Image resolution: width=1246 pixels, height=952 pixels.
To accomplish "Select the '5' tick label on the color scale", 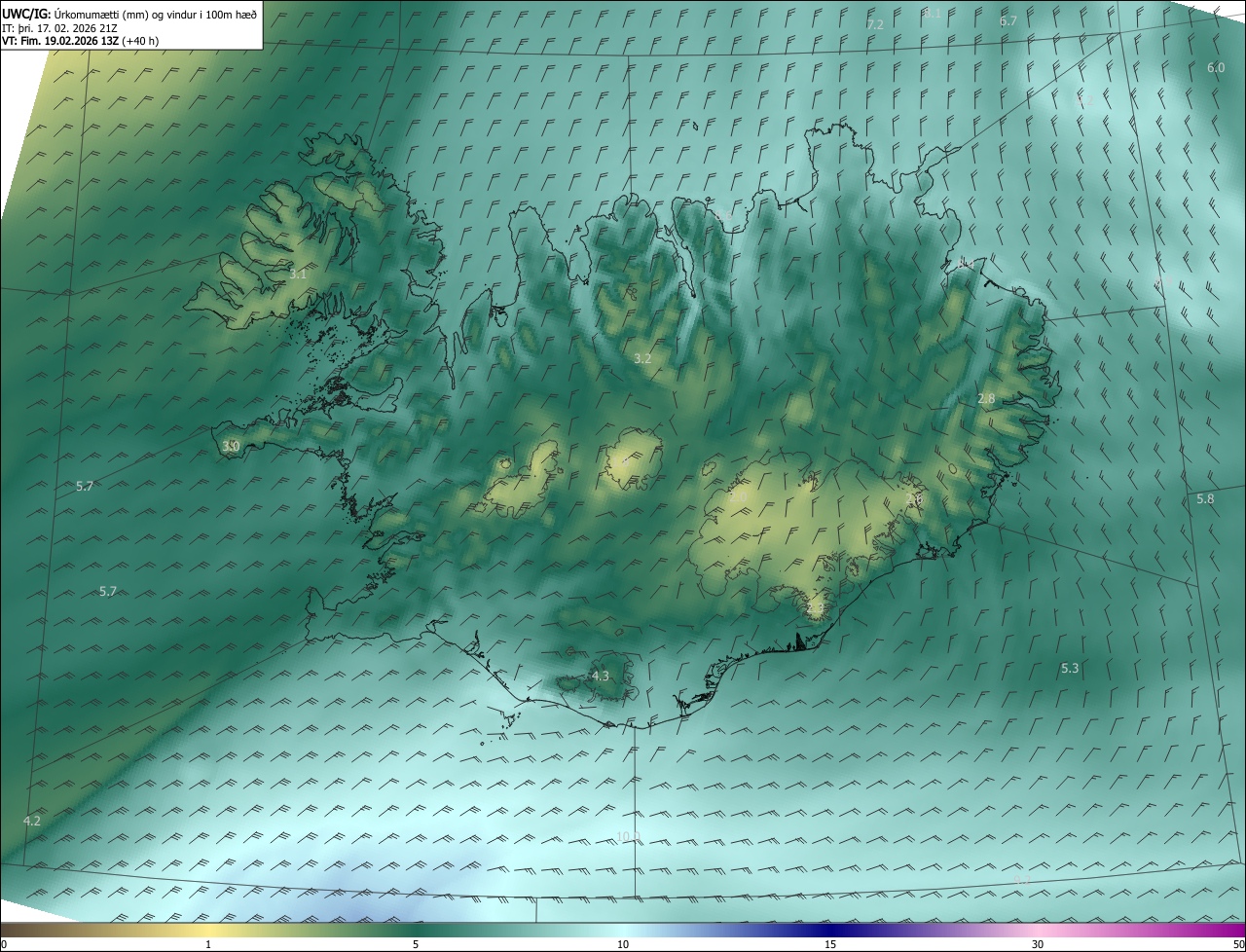I will [416, 944].
